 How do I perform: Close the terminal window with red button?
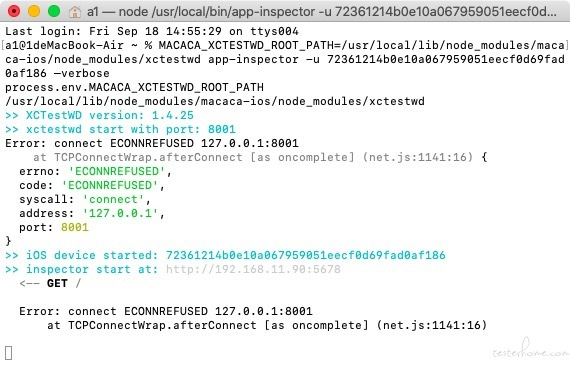tap(14, 11)
